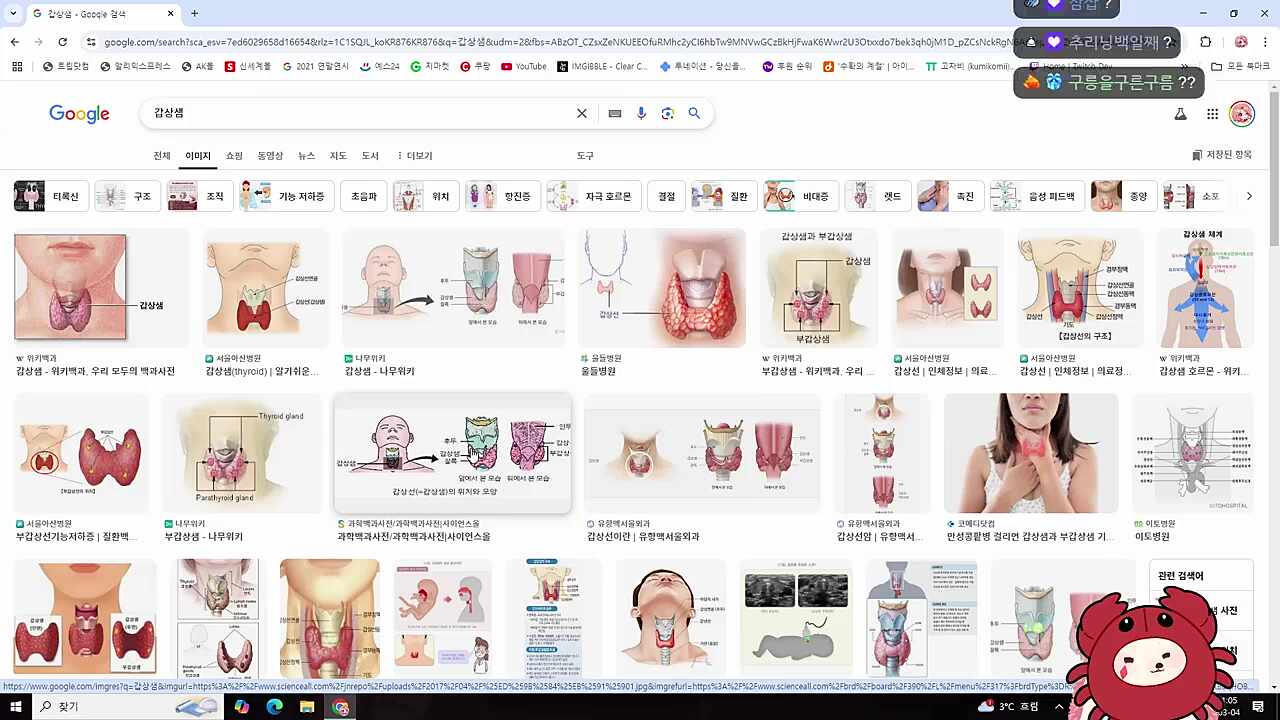1280x720 pixels.
Task: Switch to the 쇼핑 shopping tab
Action: pyautogui.click(x=234, y=156)
